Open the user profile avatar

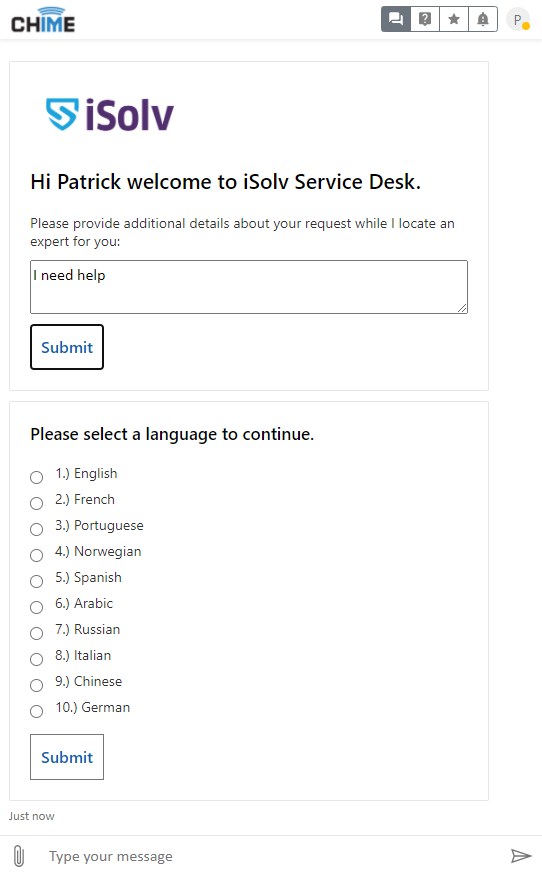click(x=518, y=20)
